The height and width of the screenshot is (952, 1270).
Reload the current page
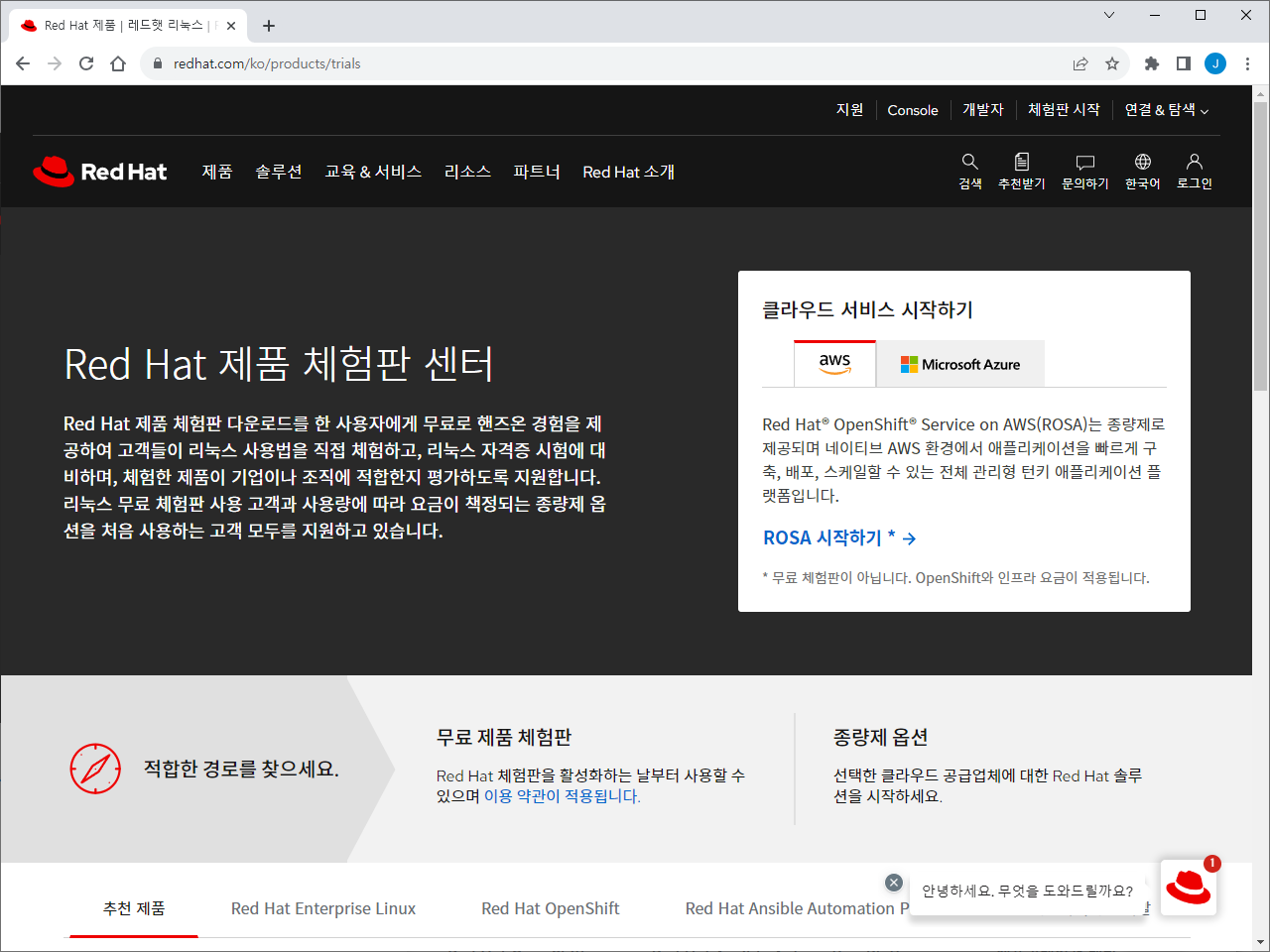(86, 63)
